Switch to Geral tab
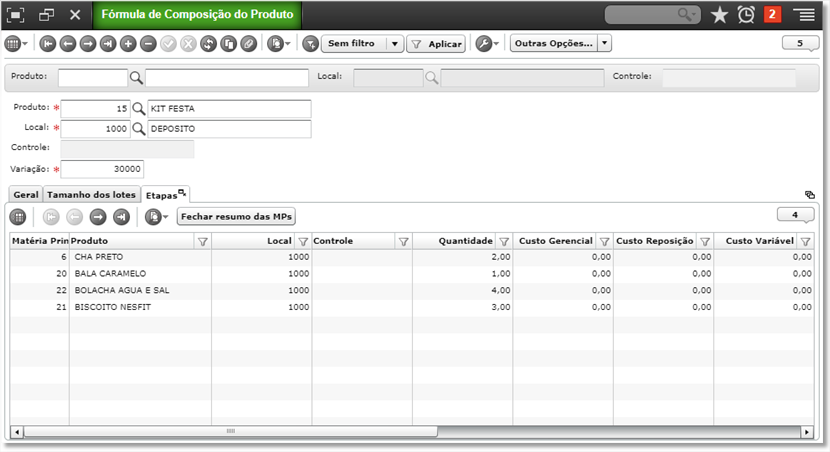The width and height of the screenshot is (830, 452). pos(26,195)
